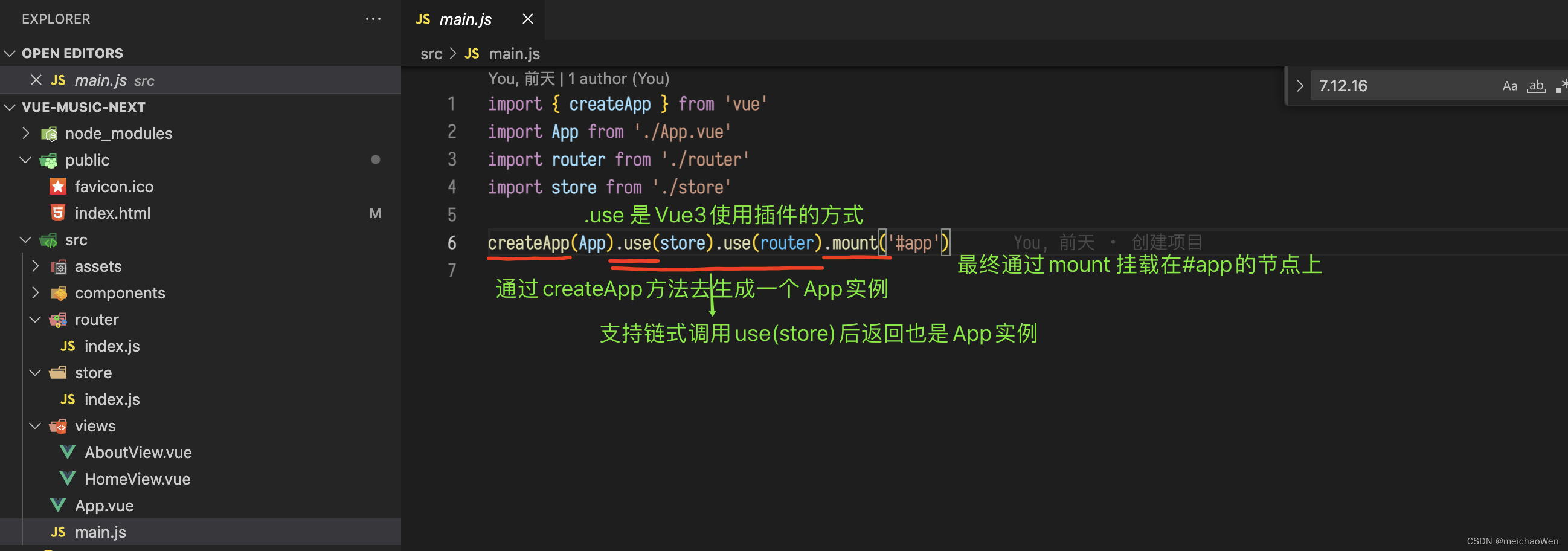Toggle replace mode in find widget
The height and width of the screenshot is (551, 1568).
1300,86
